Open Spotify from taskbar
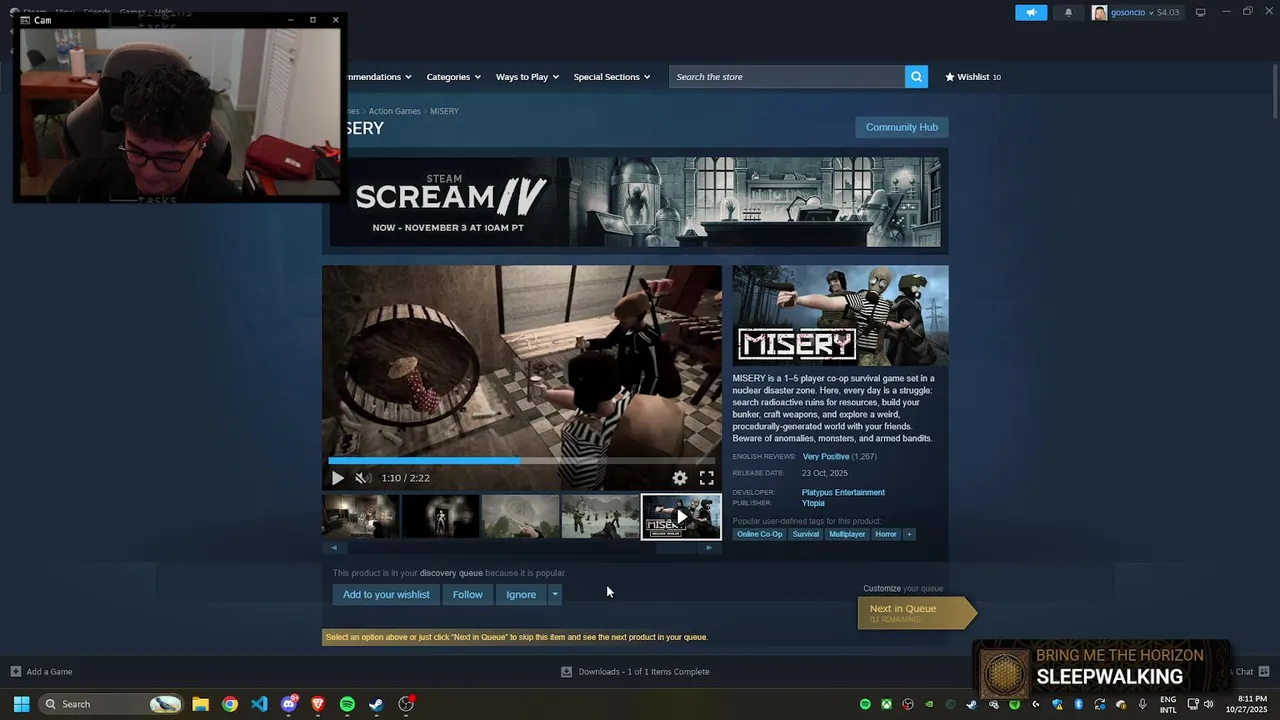1280x720 pixels. (x=347, y=704)
